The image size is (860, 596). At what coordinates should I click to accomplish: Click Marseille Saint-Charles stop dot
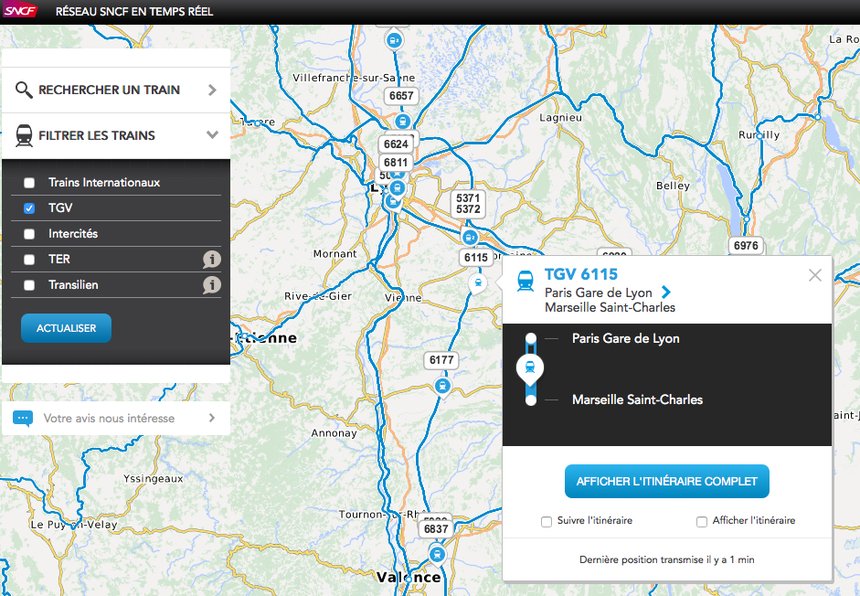click(x=530, y=400)
